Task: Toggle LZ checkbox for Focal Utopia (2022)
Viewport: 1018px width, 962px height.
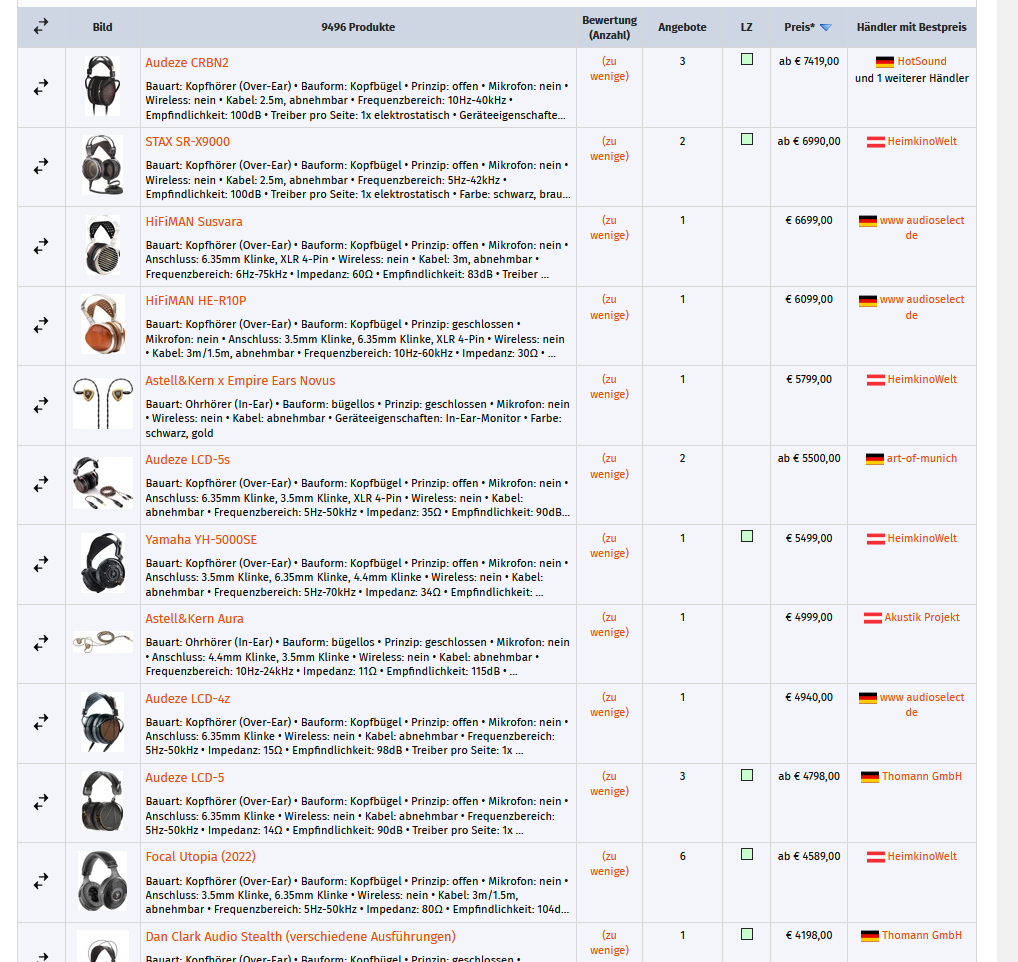Action: pyautogui.click(x=747, y=854)
